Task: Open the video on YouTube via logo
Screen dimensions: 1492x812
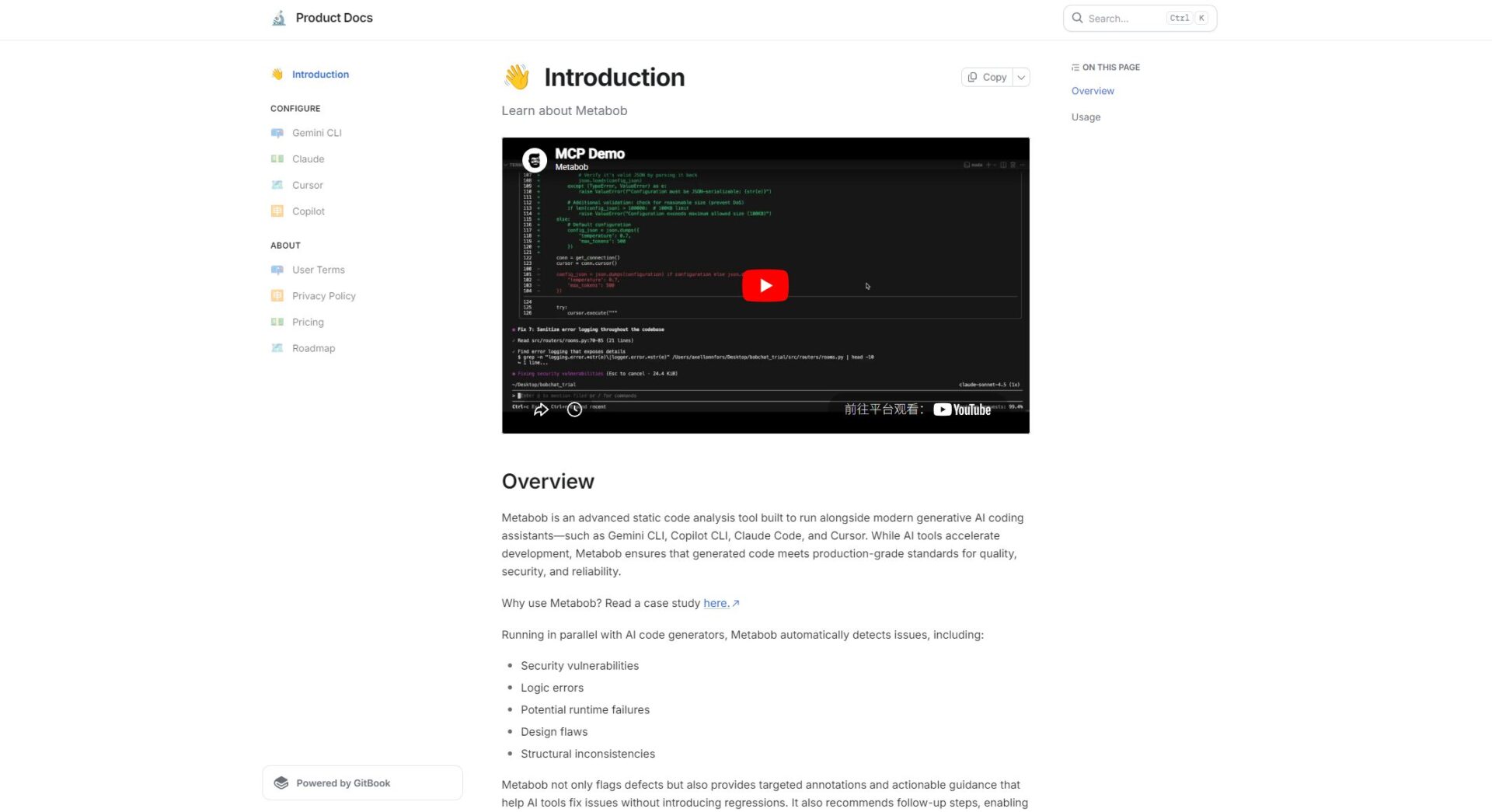Action: [962, 409]
